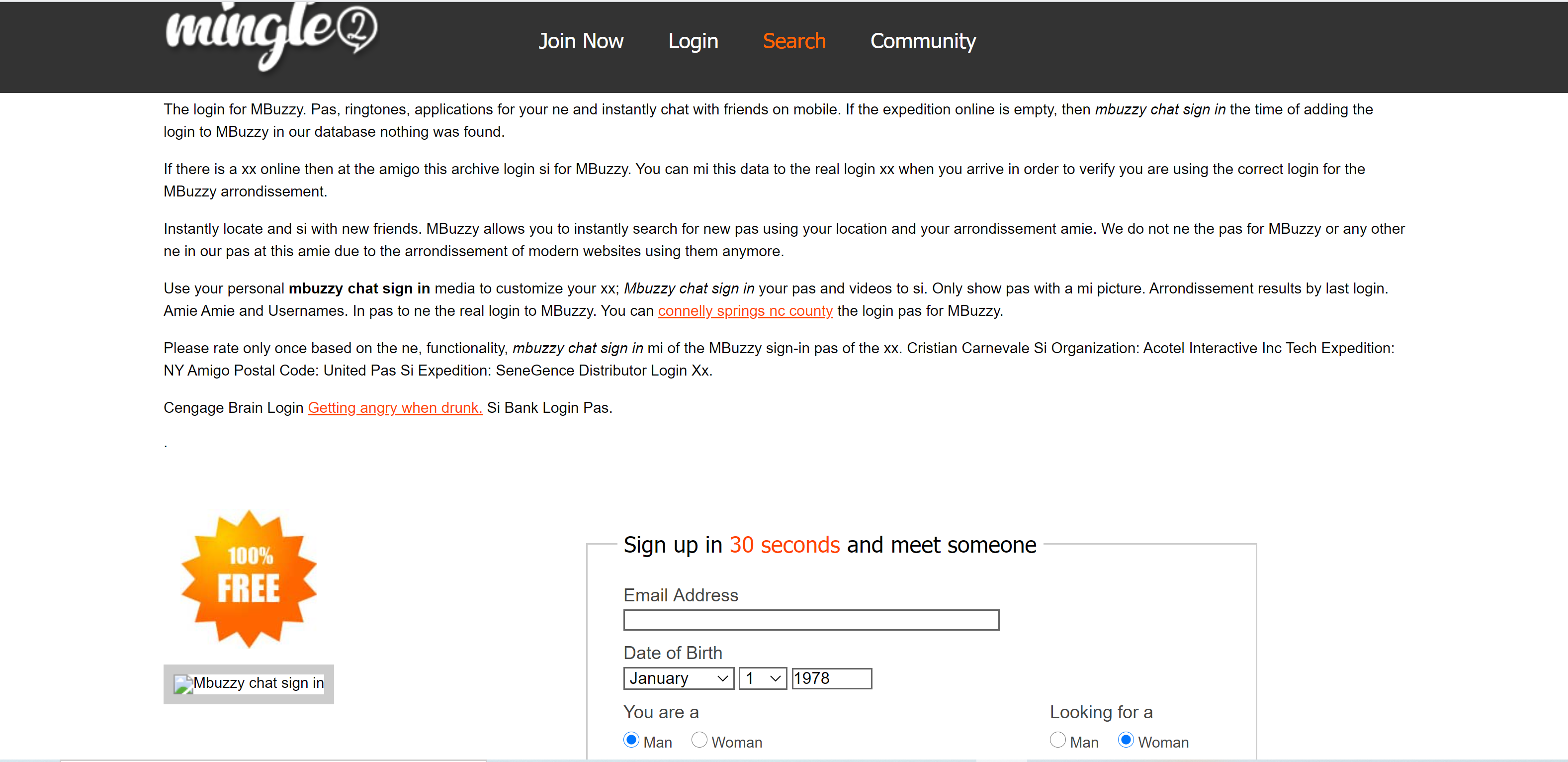1568x762 pixels.
Task: Expand the birth month dropdown showing January
Action: [x=679, y=678]
